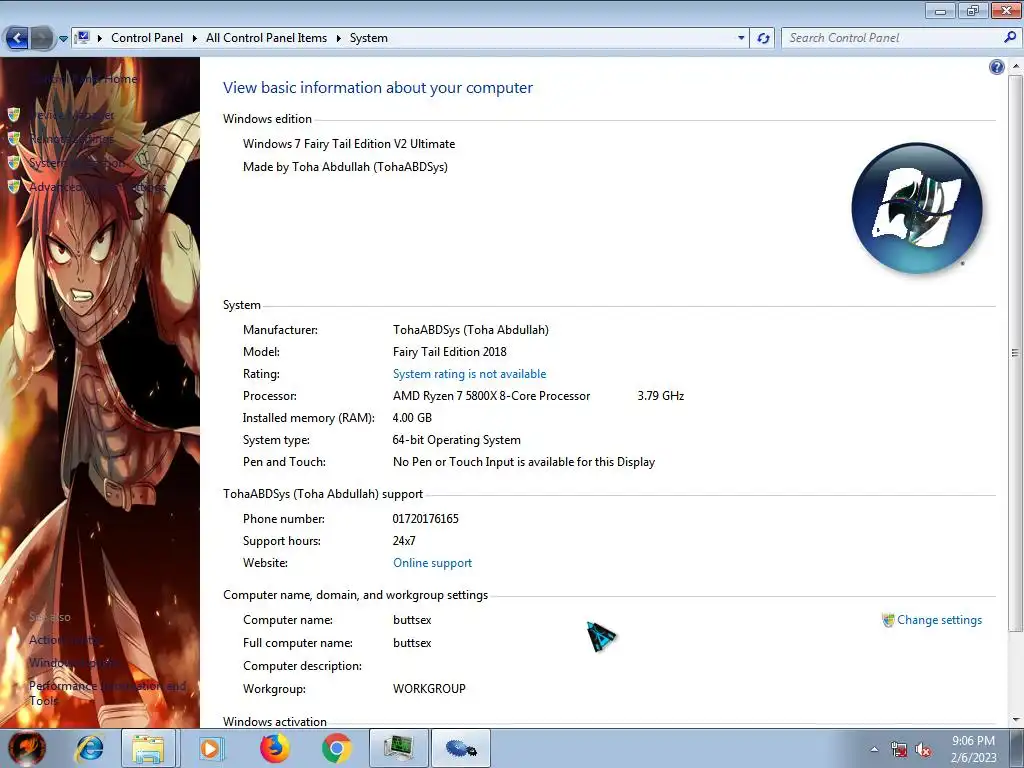Click the shield icon beside Device Manager
The height and width of the screenshot is (768, 1024).
[14, 115]
